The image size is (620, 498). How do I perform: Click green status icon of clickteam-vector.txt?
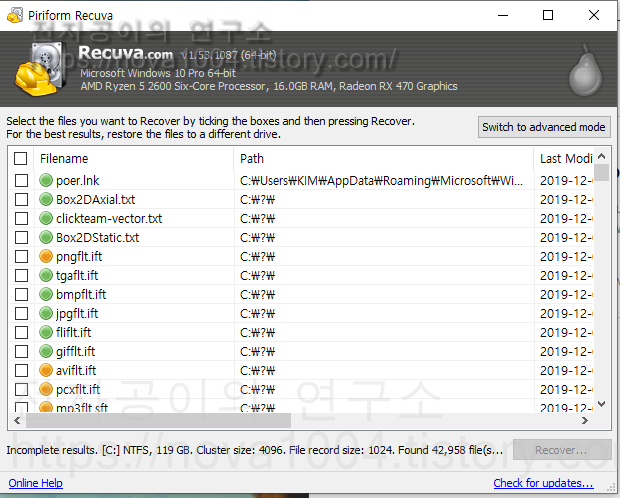(x=46, y=218)
